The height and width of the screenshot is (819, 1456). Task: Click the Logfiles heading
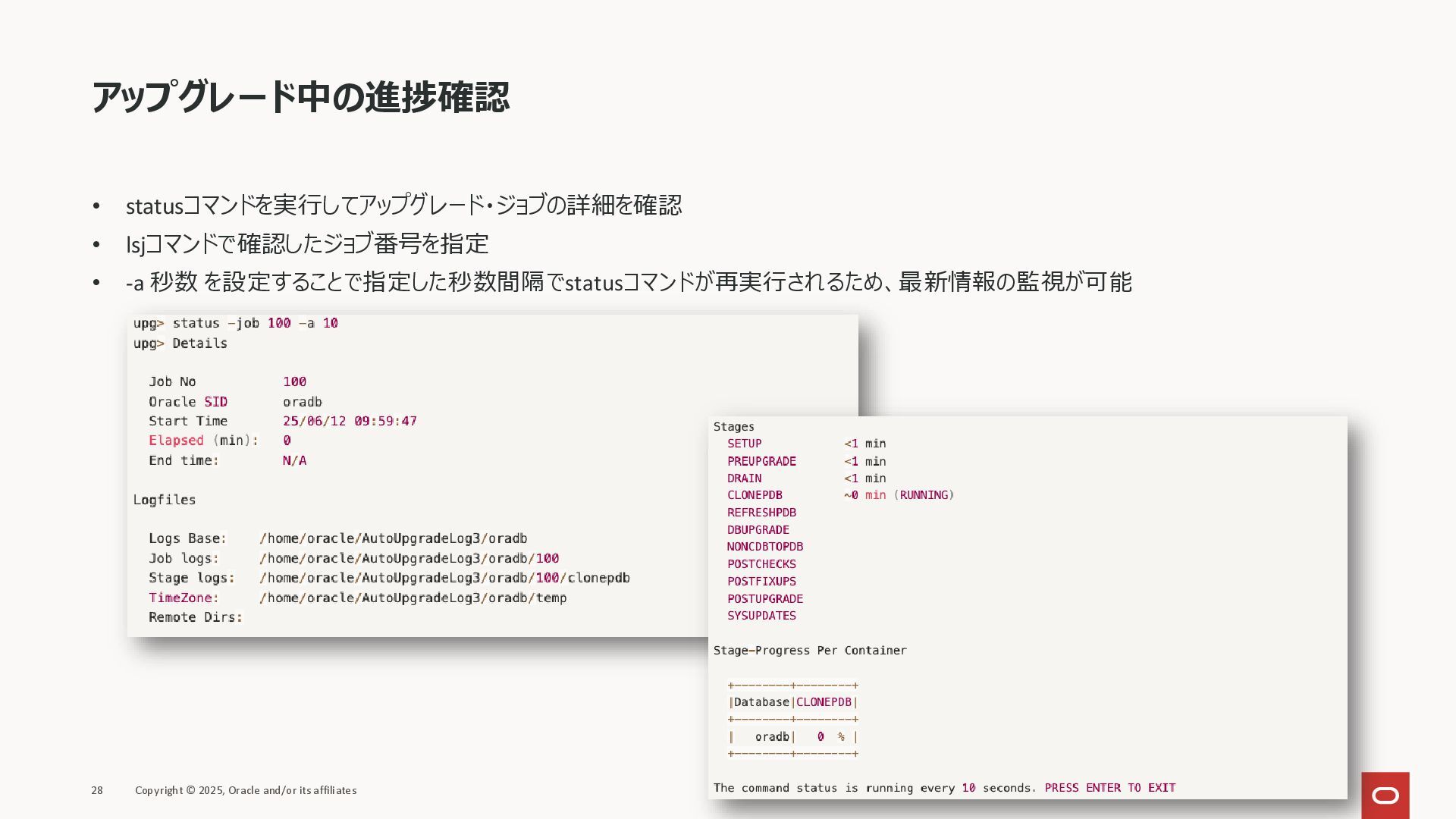tap(165, 500)
